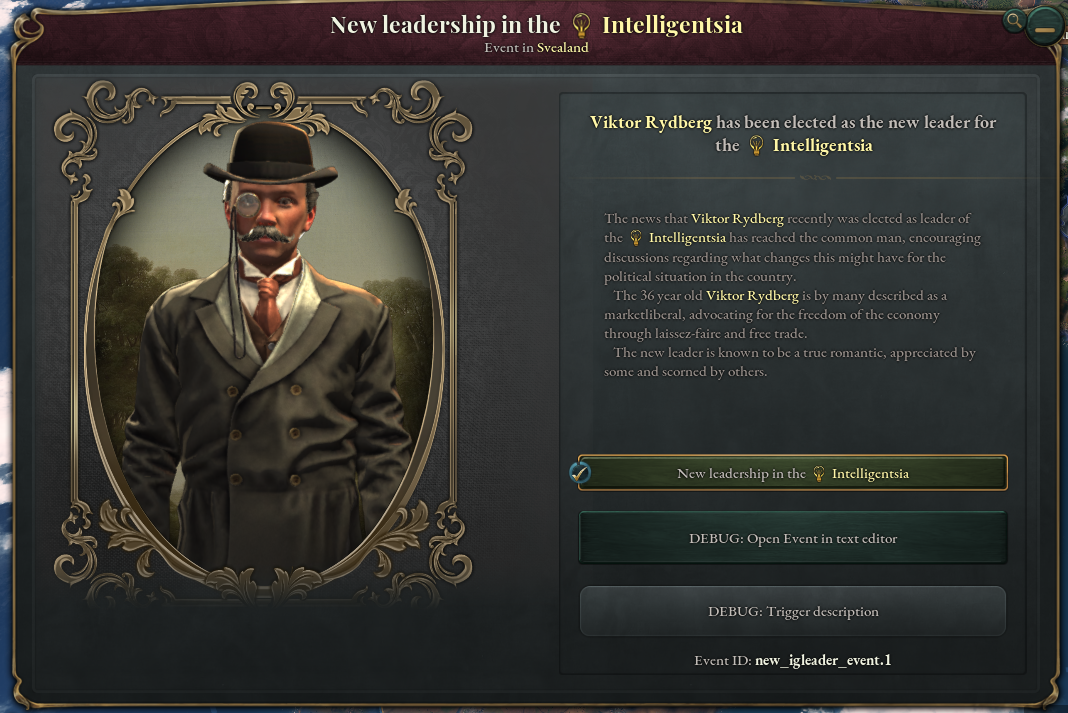The image size is (1068, 713).
Task: Minimize the event window with the minus button
Action: click(x=1045, y=29)
